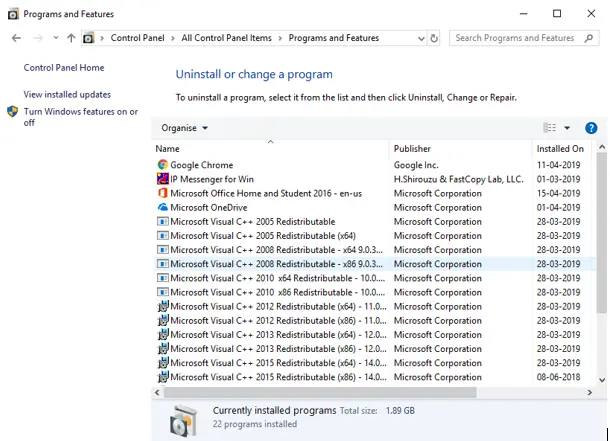Click the Programs and Features breadcrumb
Viewport: 610px width, 441px height.
click(x=333, y=38)
